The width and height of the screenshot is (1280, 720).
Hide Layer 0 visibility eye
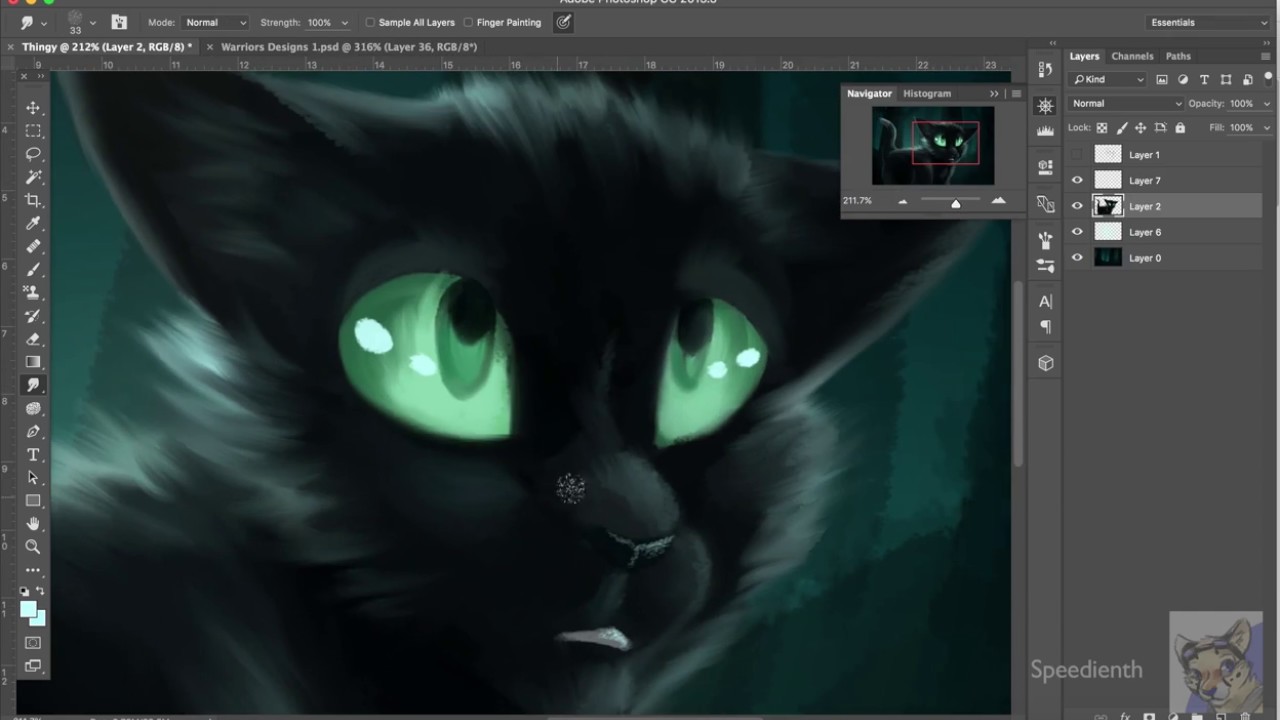point(1077,258)
